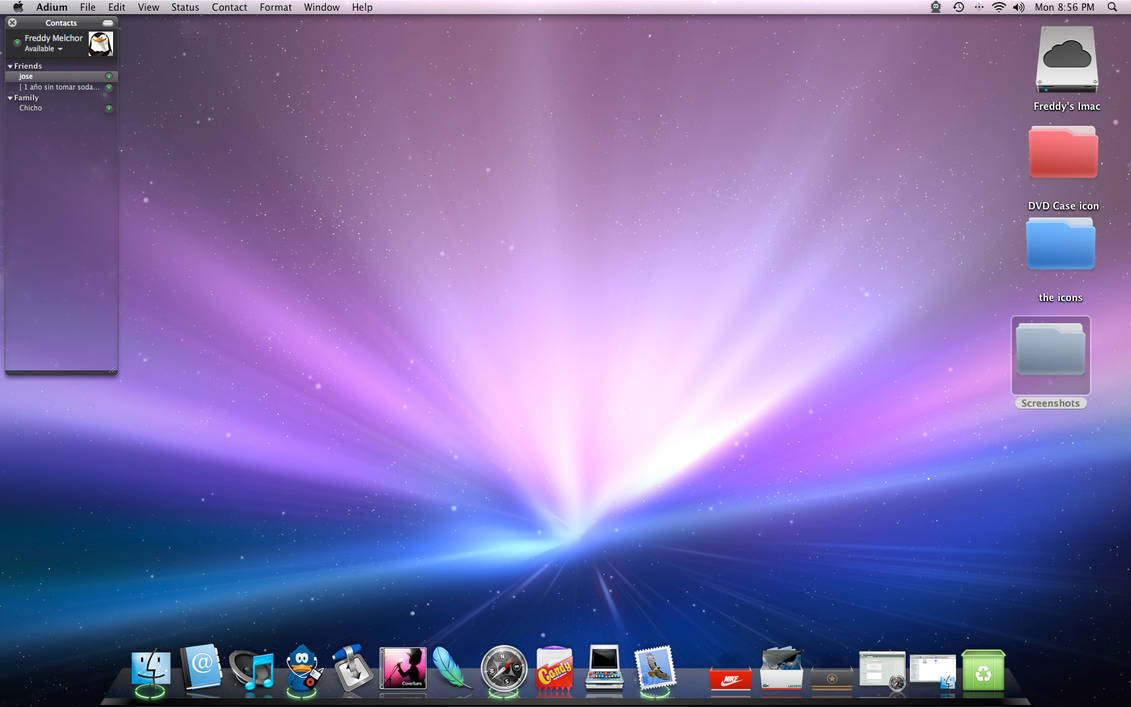The width and height of the screenshot is (1131, 707).
Task: Open iTunes speaker icon in dock
Action: 252,670
